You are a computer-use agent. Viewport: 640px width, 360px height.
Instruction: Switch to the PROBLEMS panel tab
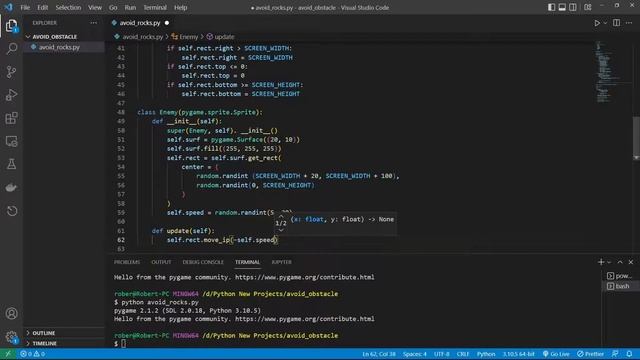(x=127, y=262)
